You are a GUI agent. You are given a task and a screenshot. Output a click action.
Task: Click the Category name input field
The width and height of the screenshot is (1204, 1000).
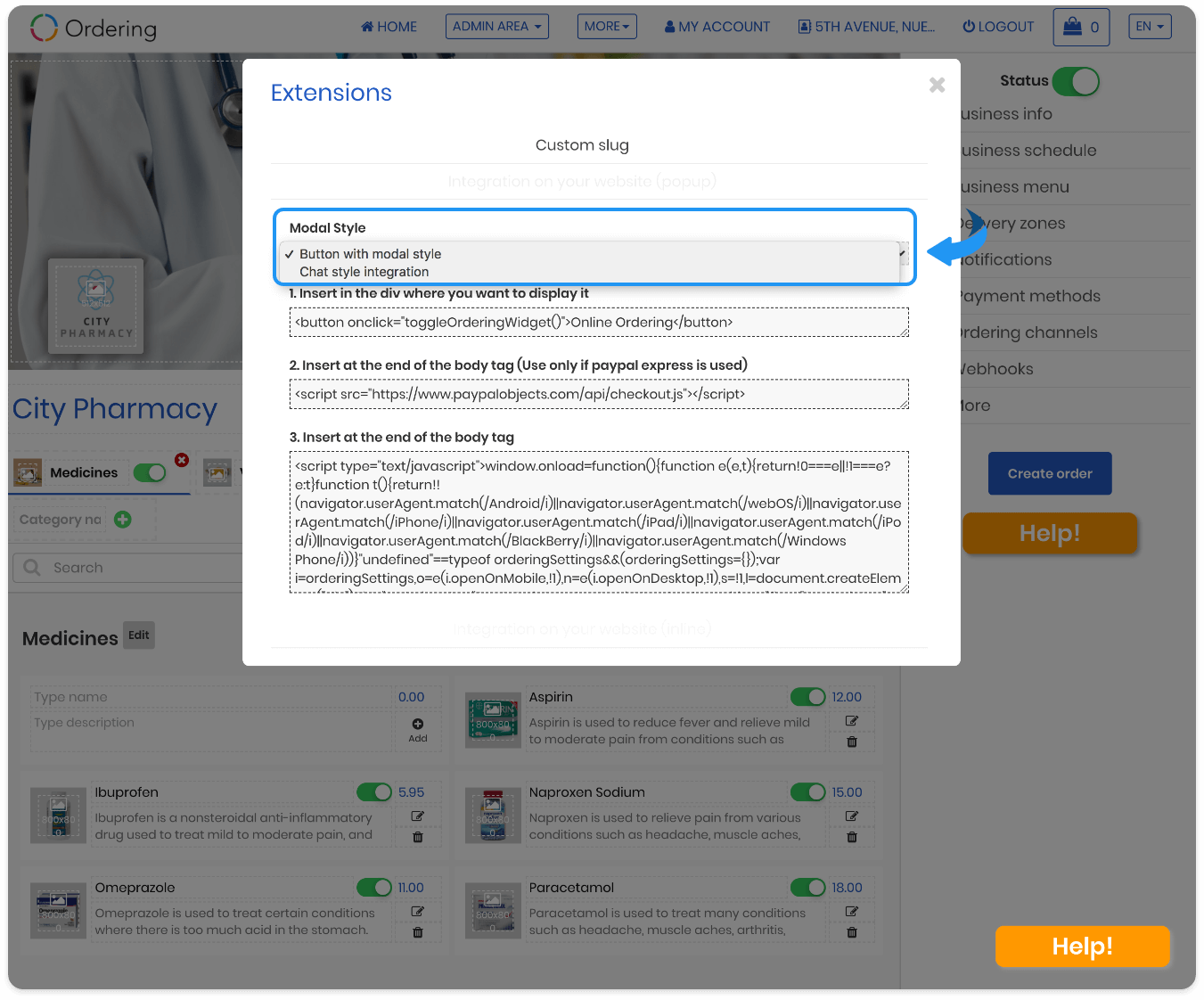(61, 520)
